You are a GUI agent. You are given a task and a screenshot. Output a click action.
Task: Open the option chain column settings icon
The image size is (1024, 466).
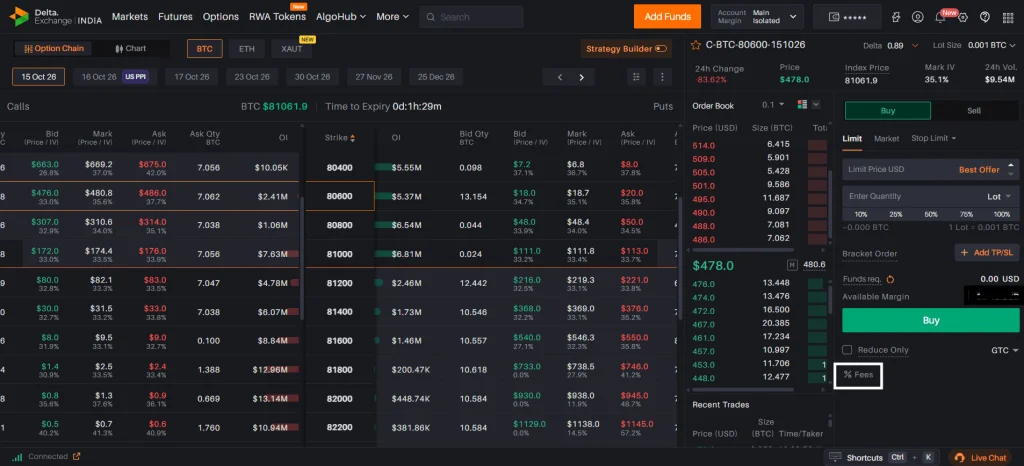pyautogui.click(x=635, y=76)
